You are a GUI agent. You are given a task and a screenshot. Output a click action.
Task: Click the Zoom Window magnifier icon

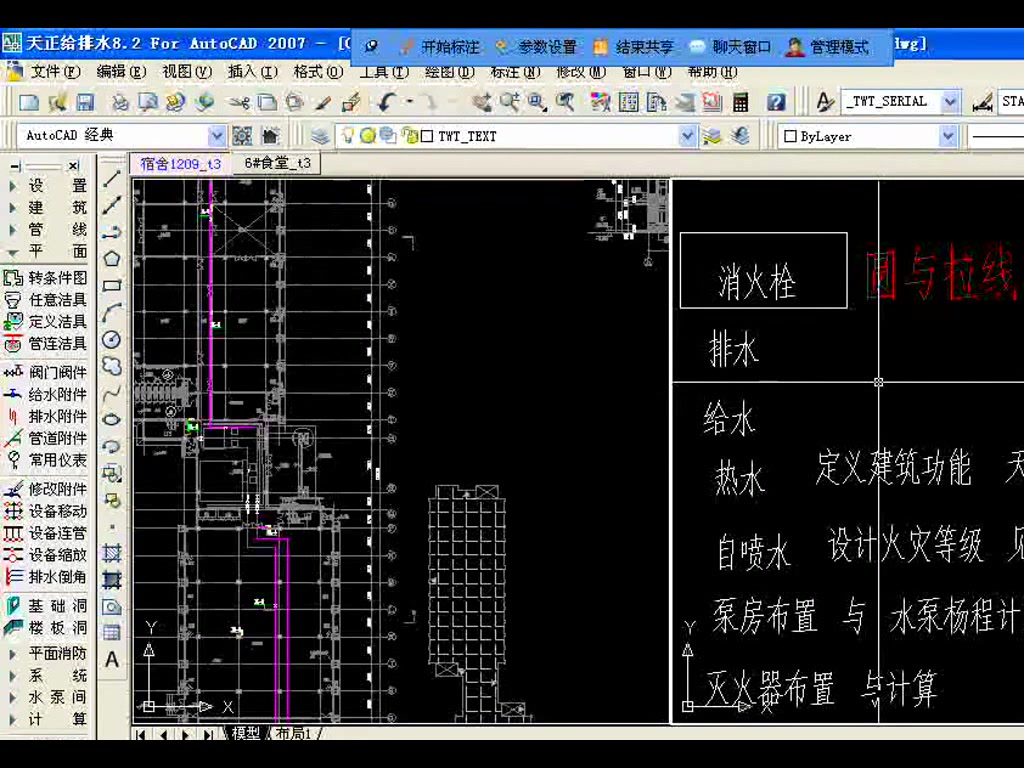tap(537, 102)
